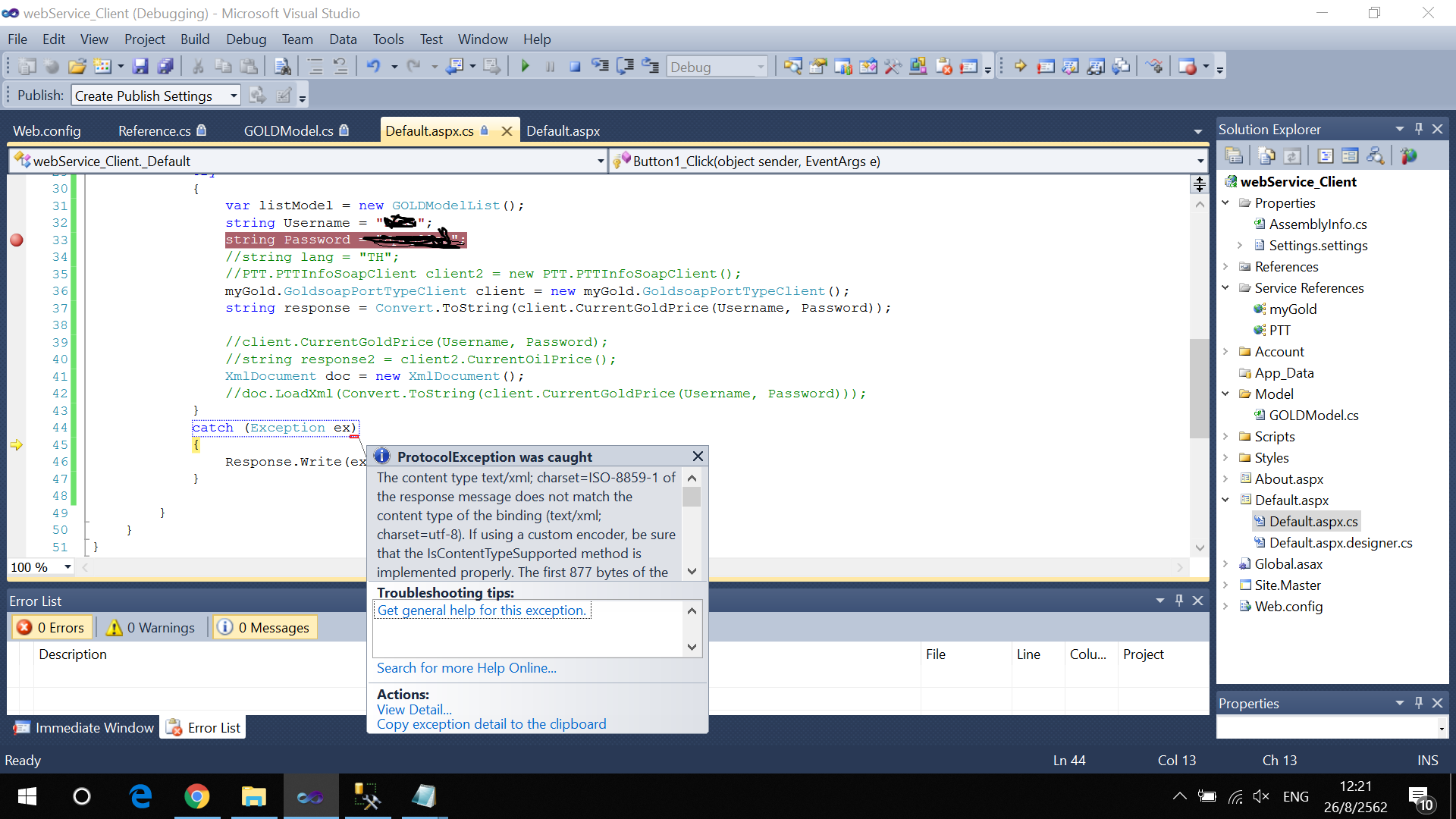The image size is (1456, 819).
Task: Click the troubleshooting tips scroll down arrow
Action: pyautogui.click(x=692, y=647)
